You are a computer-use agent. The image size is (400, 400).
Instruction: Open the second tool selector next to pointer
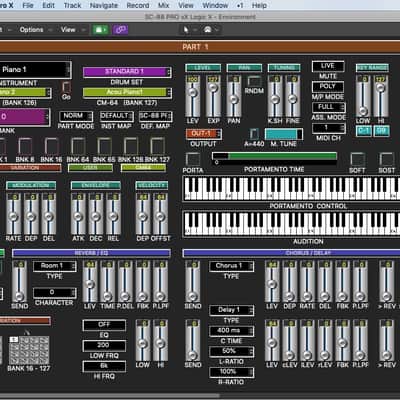[208, 30]
